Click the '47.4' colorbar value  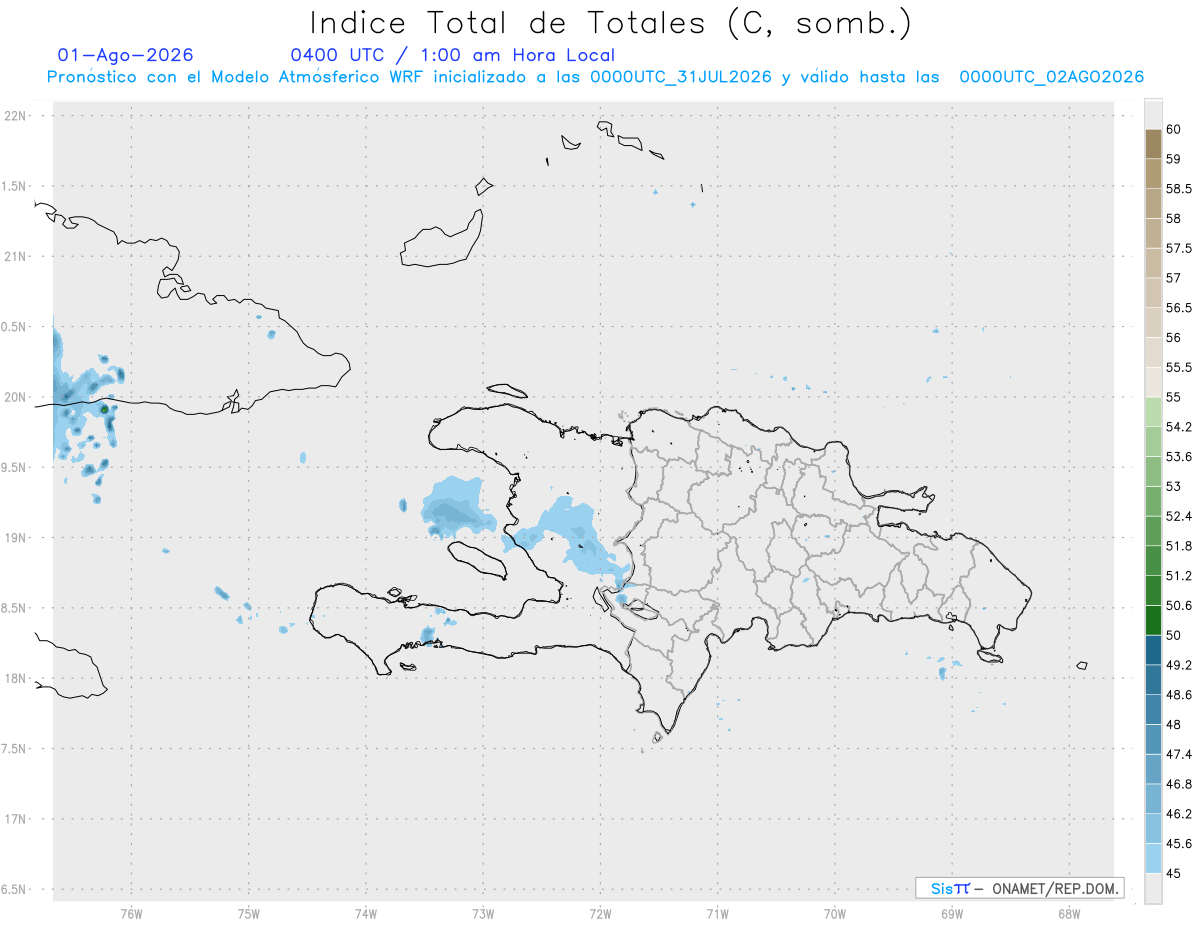pyautogui.click(x=1178, y=754)
